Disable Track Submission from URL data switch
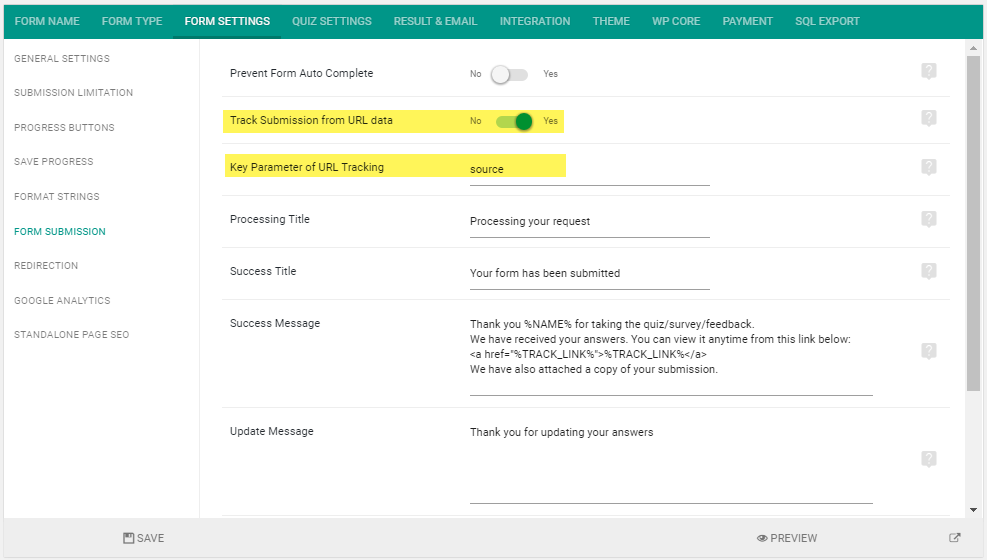This screenshot has height=560, width=987. [x=514, y=121]
